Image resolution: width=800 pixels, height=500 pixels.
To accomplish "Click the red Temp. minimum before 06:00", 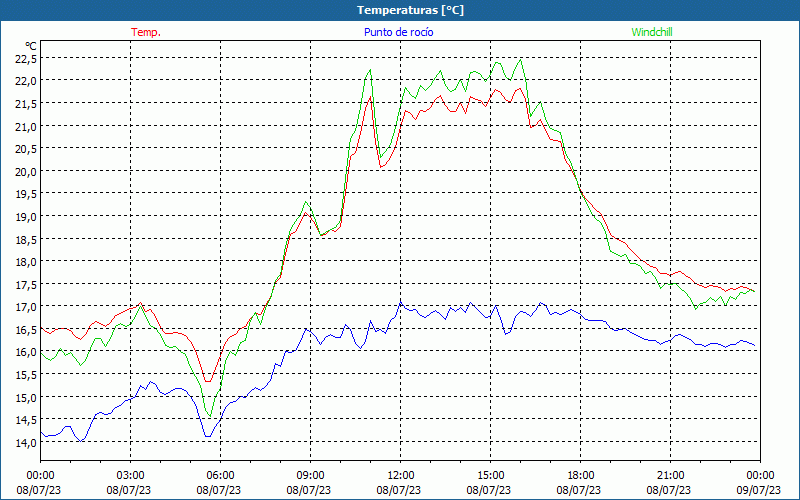I will pos(207,381).
